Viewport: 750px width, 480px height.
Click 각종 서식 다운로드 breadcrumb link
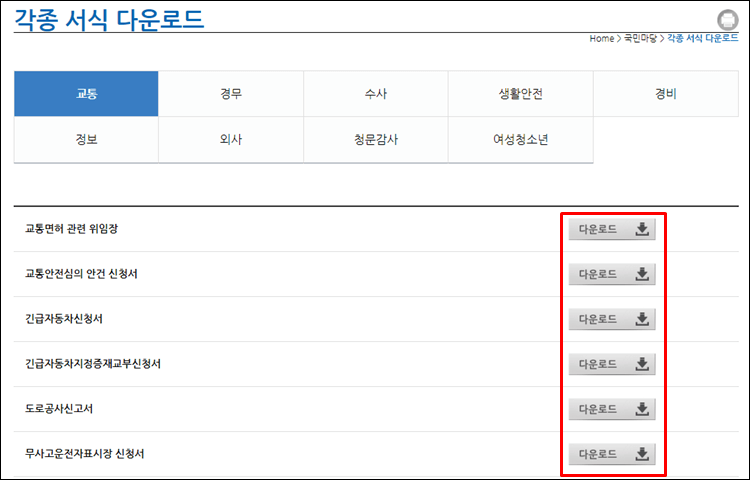[x=703, y=39]
